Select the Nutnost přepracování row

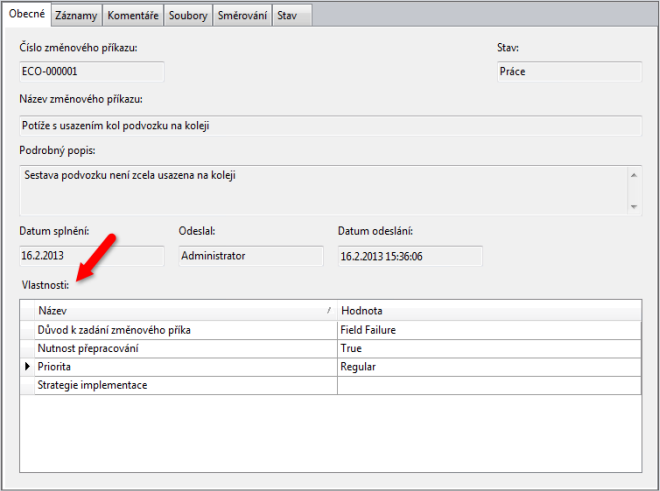330,349
